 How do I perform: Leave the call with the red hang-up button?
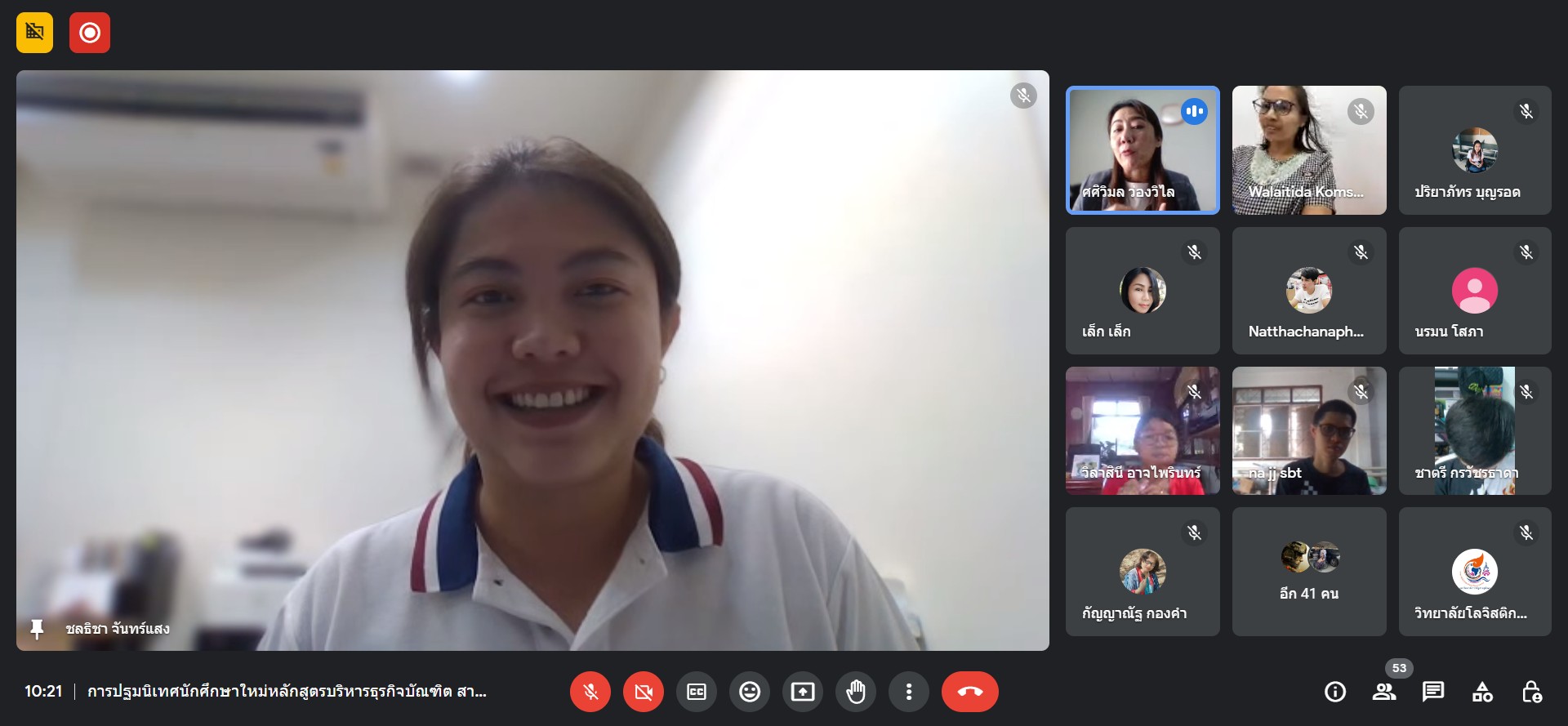[x=969, y=692]
